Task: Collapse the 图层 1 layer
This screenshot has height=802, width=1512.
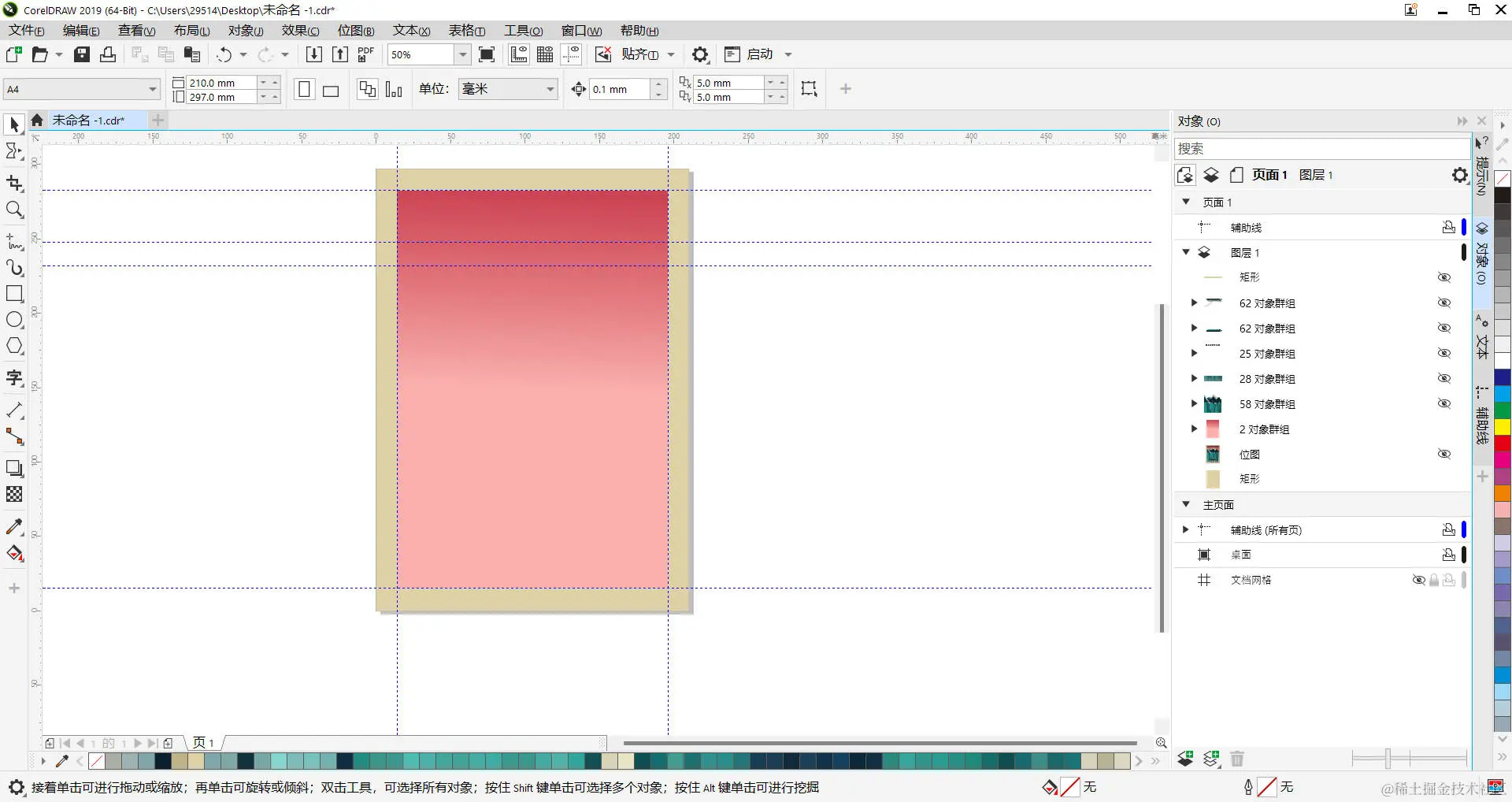Action: (1187, 252)
